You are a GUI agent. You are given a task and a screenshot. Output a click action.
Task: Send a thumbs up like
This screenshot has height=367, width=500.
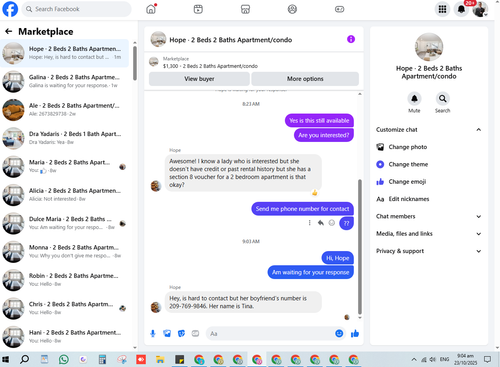tap(355, 333)
